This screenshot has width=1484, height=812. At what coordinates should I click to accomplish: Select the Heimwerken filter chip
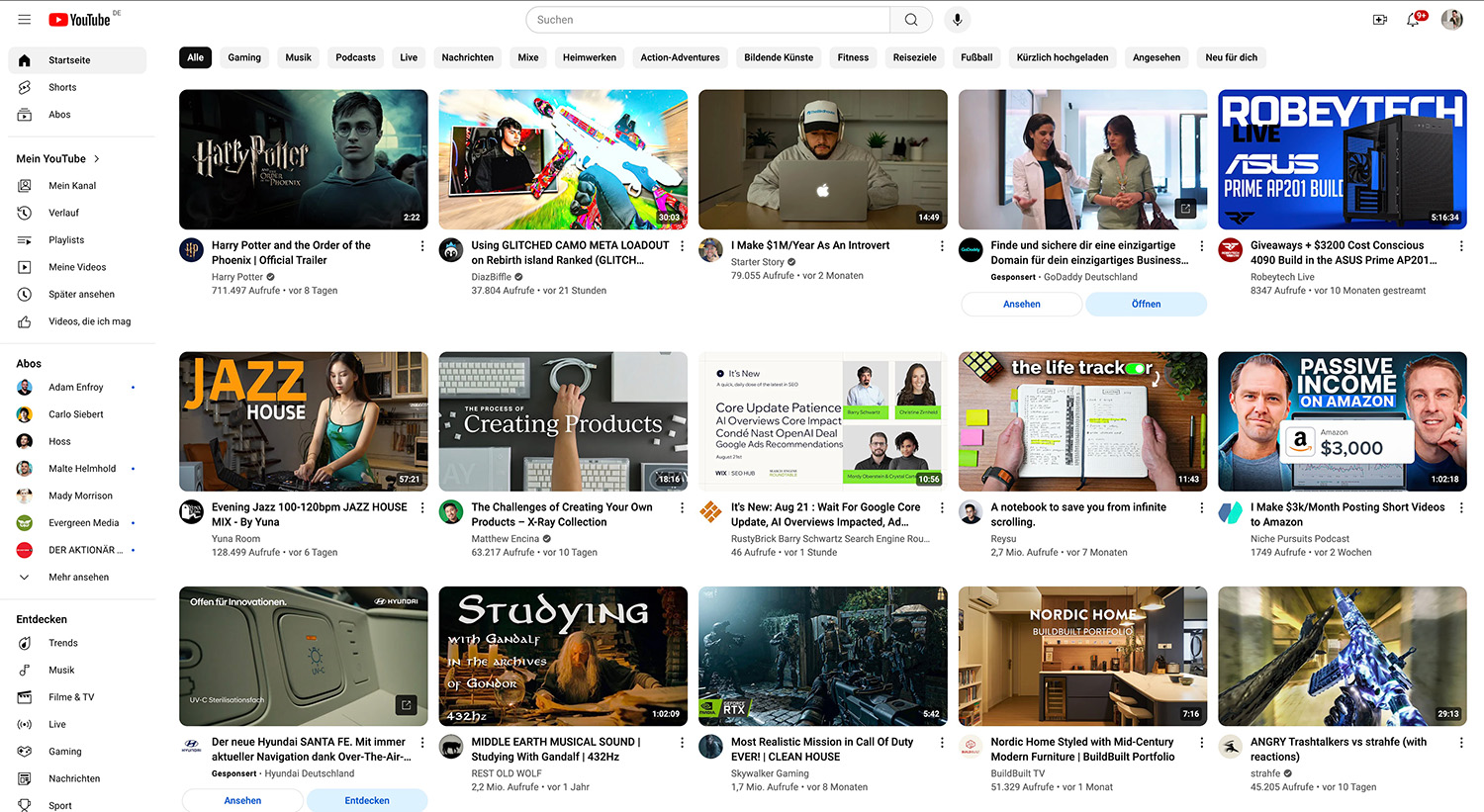[590, 57]
